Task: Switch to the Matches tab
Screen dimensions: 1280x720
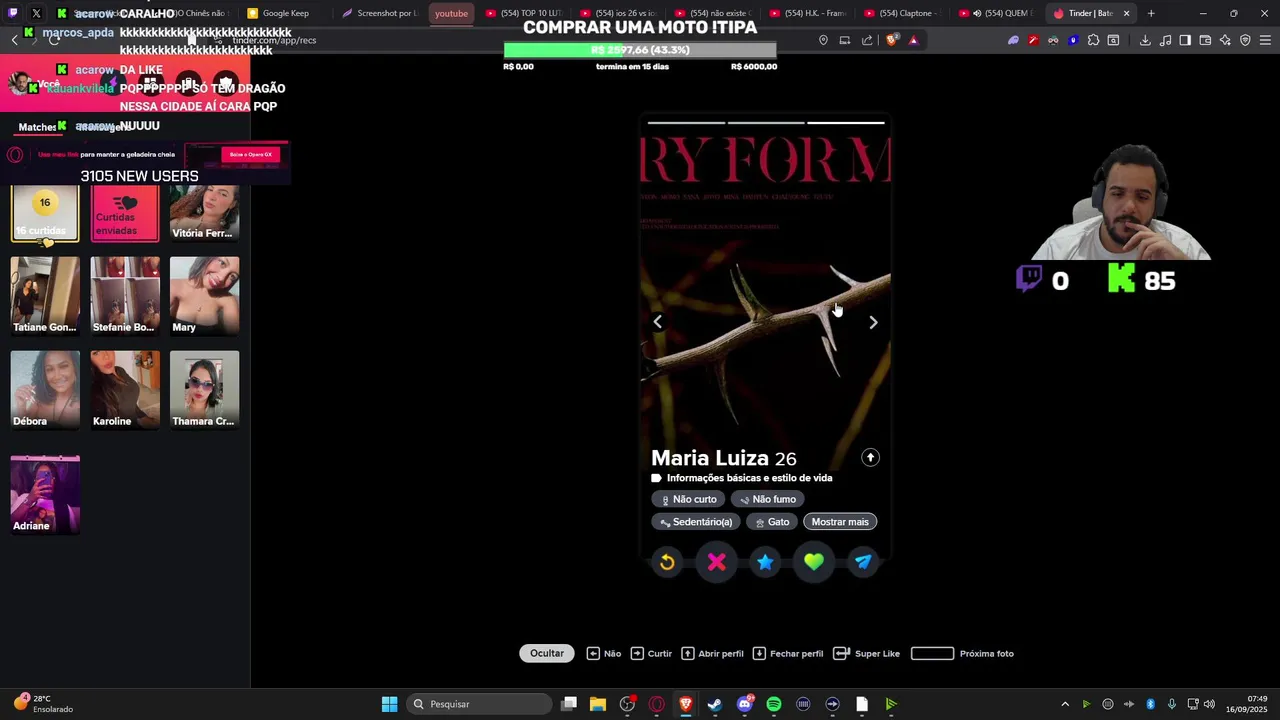Action: (x=37, y=127)
